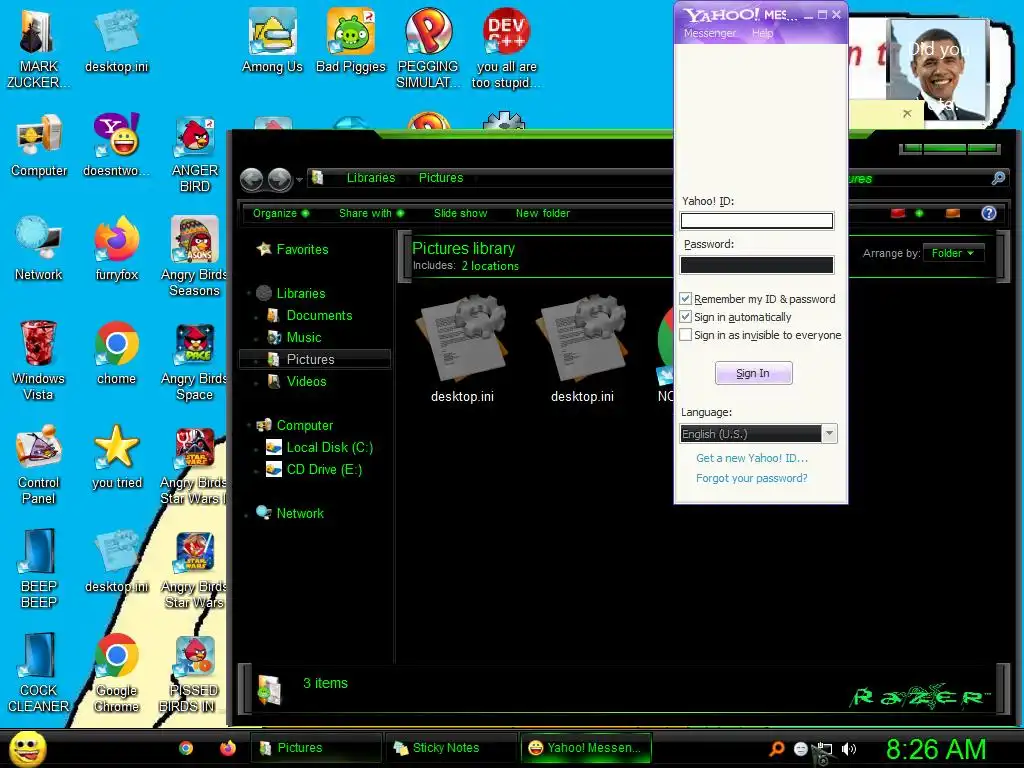Open the Windows Vista recycle bin icon
Image resolution: width=1024 pixels, height=768 pixels.
click(39, 360)
